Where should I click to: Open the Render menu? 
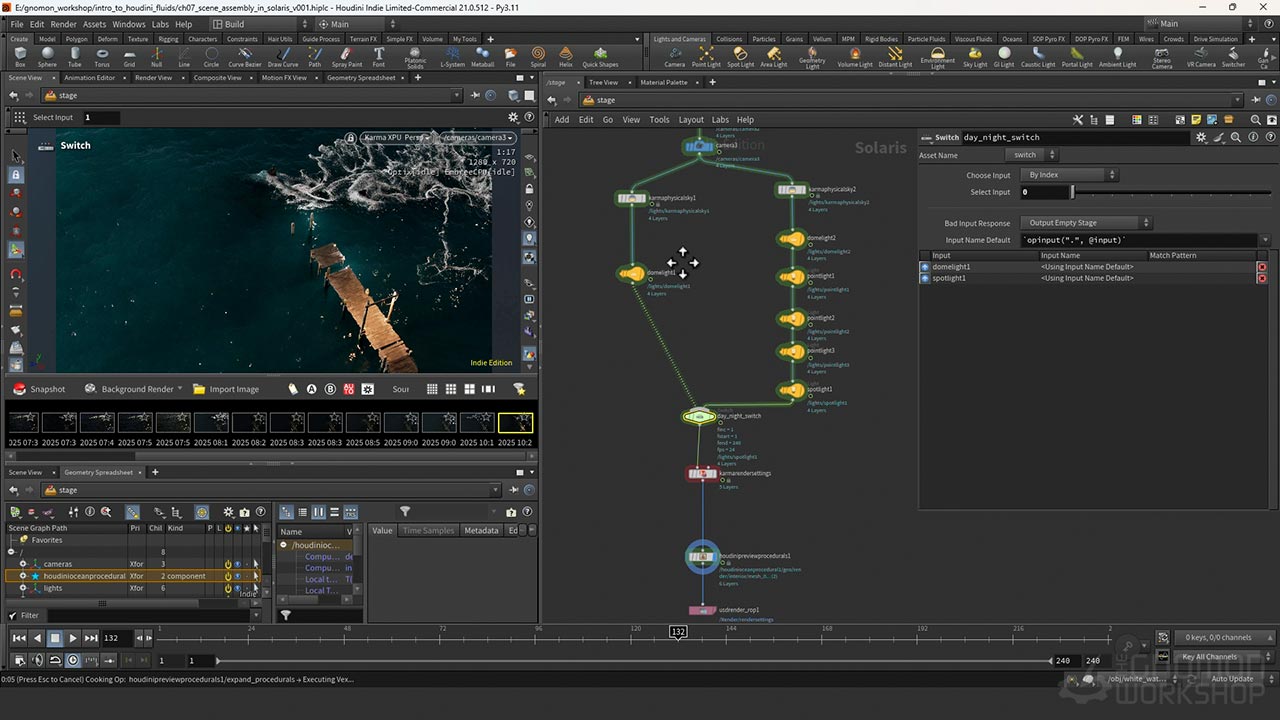point(63,24)
